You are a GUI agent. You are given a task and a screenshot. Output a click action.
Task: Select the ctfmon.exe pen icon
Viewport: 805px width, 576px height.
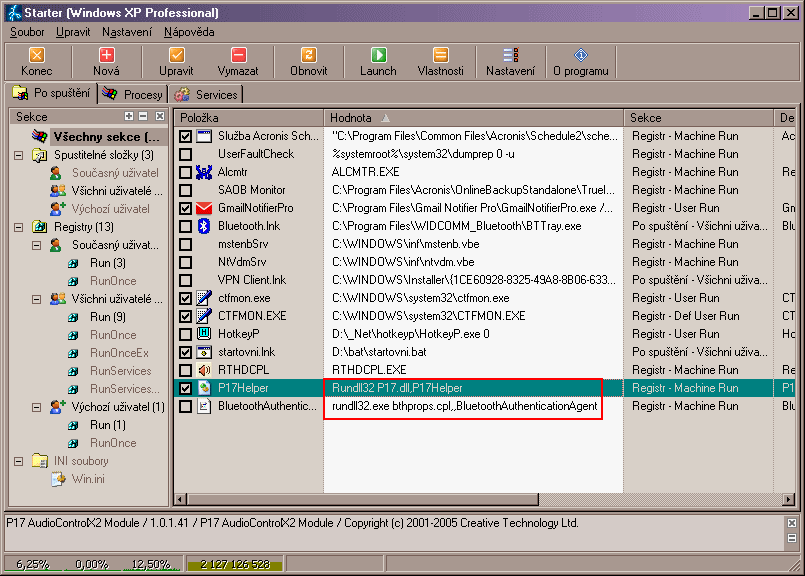tap(204, 298)
